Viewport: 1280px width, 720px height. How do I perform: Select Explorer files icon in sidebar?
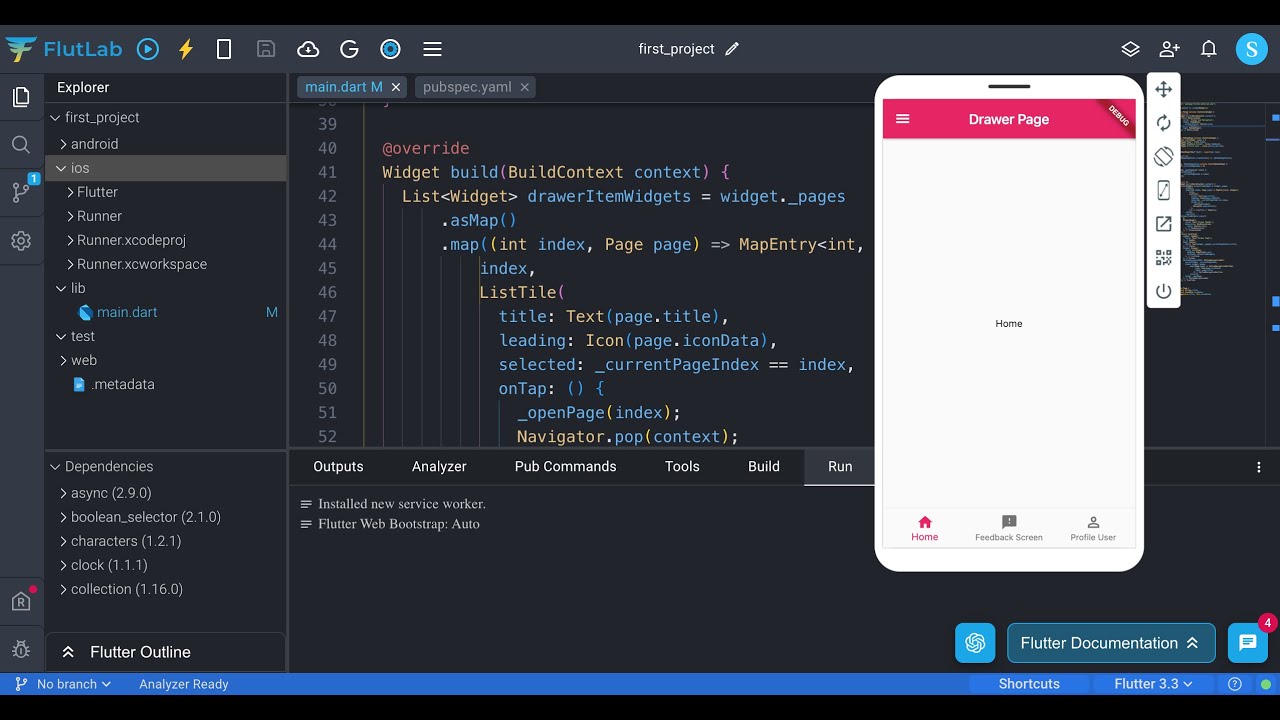(21, 97)
